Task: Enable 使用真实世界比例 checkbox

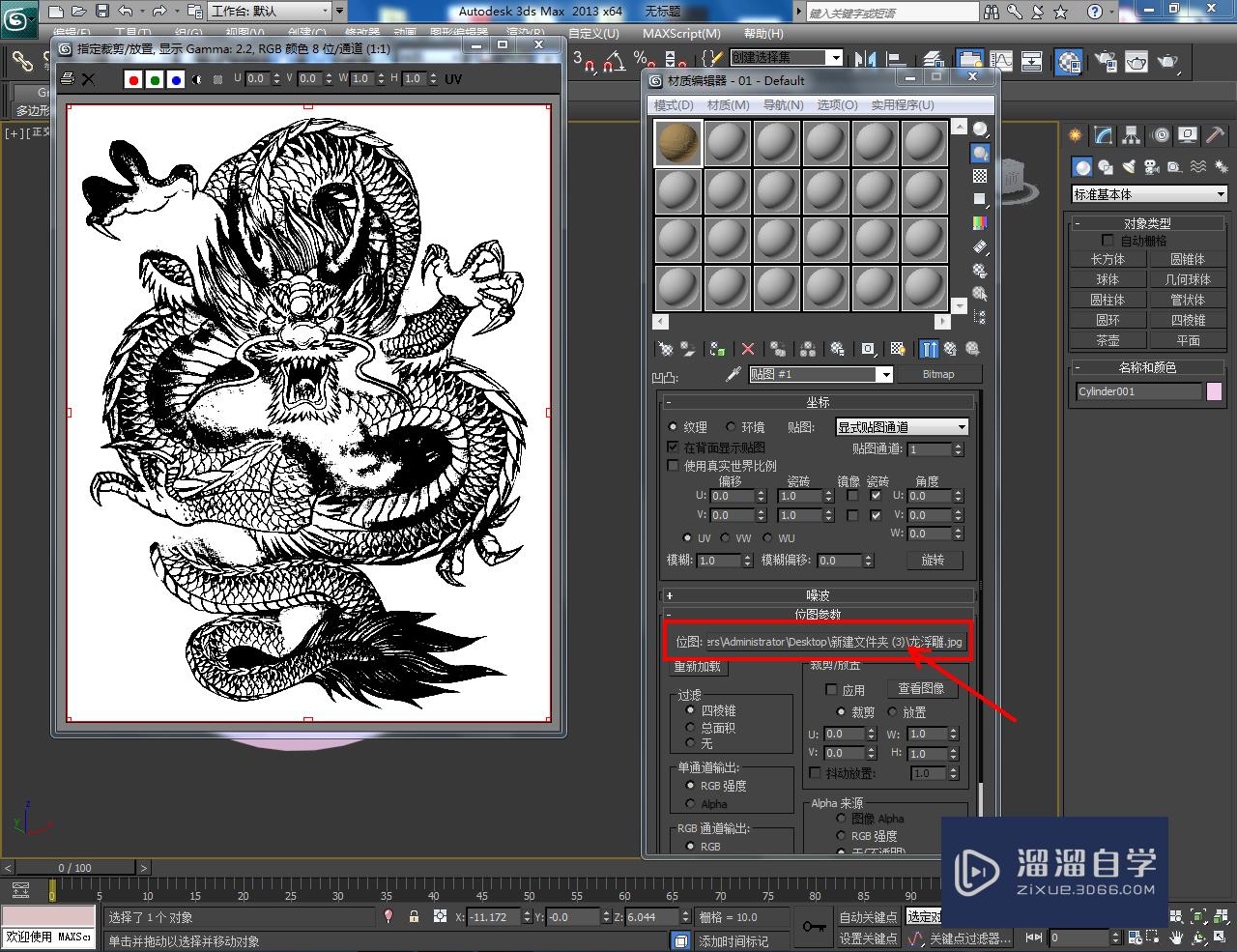Action: [673, 466]
